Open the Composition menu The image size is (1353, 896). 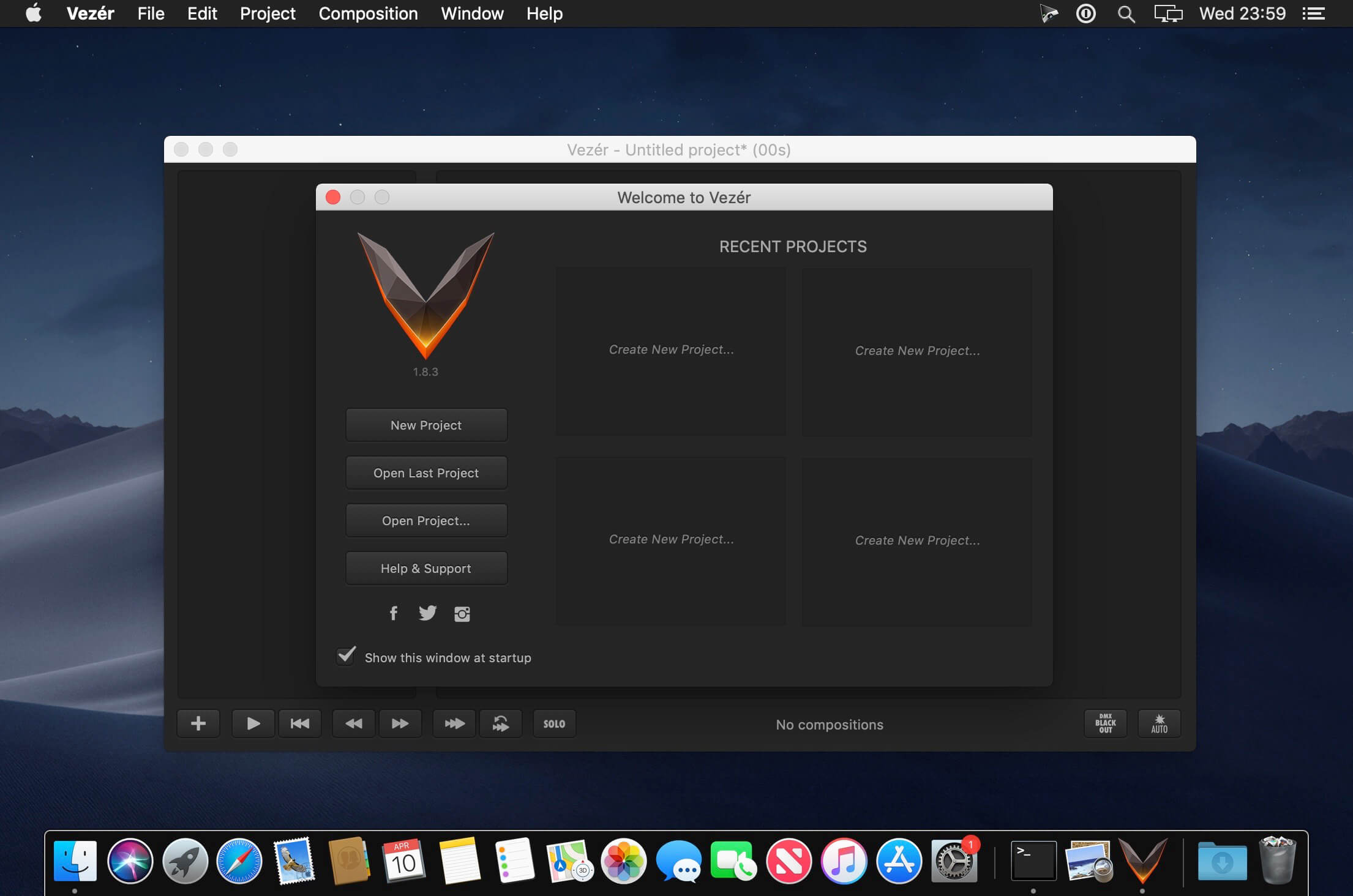(368, 13)
